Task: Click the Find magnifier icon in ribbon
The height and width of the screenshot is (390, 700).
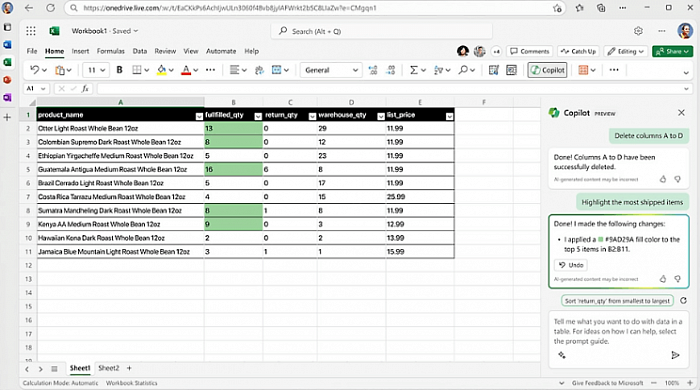Action: pos(463,70)
